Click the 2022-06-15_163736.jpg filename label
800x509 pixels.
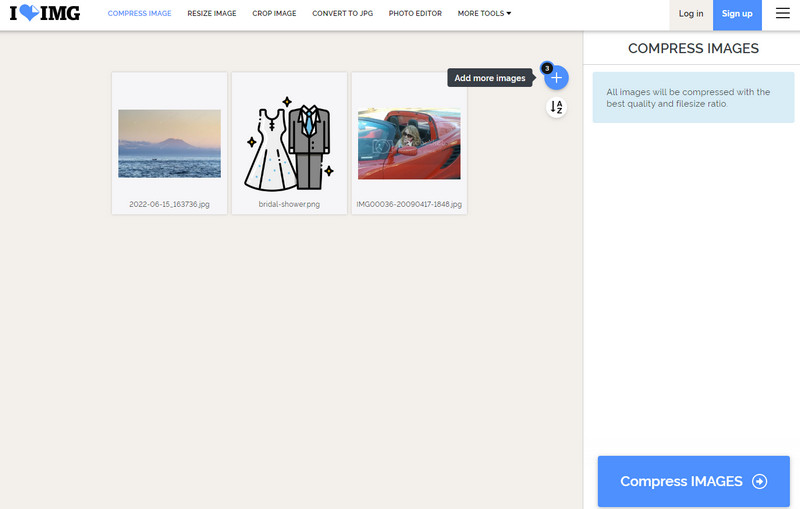click(x=169, y=204)
